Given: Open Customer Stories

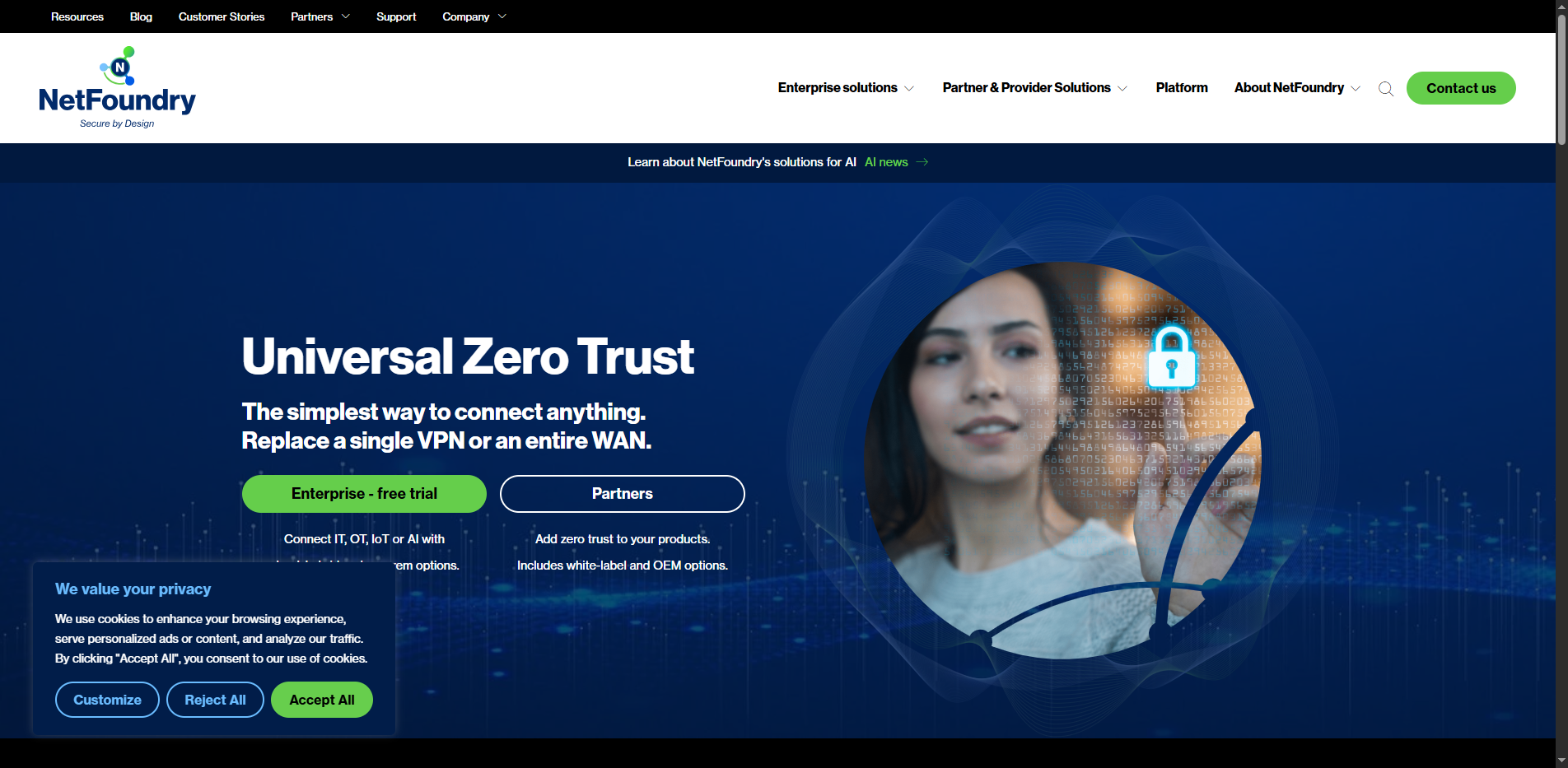Looking at the screenshot, I should pos(222,16).
